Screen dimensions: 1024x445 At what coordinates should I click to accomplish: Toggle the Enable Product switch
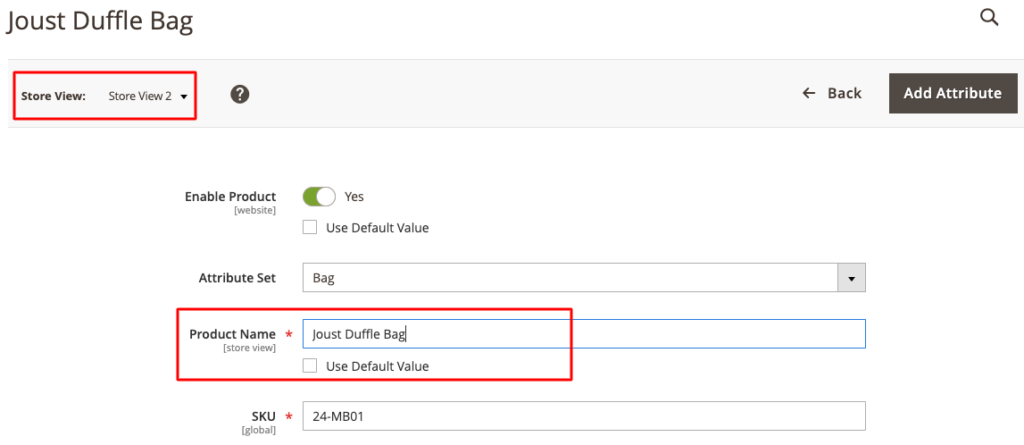pyautogui.click(x=319, y=197)
